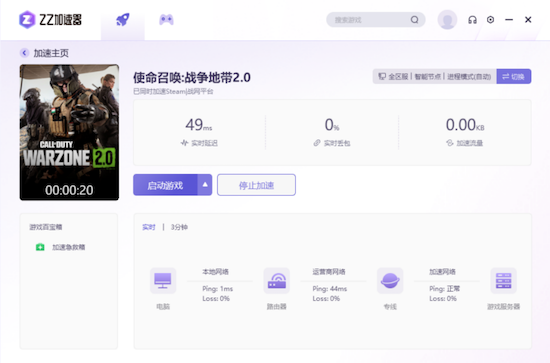Click the search magnifier icon

[x=415, y=20]
